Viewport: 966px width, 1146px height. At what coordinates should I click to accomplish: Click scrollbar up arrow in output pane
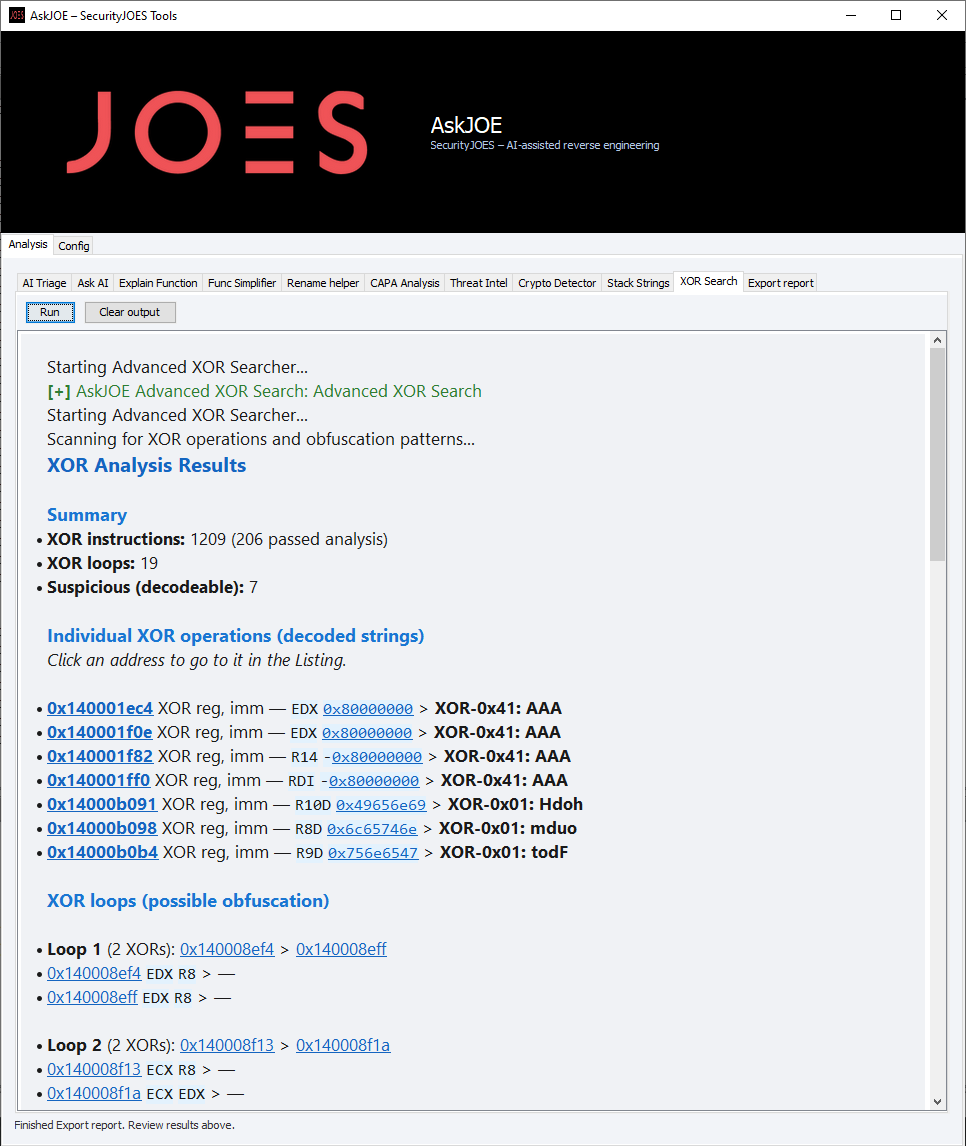[x=938, y=341]
